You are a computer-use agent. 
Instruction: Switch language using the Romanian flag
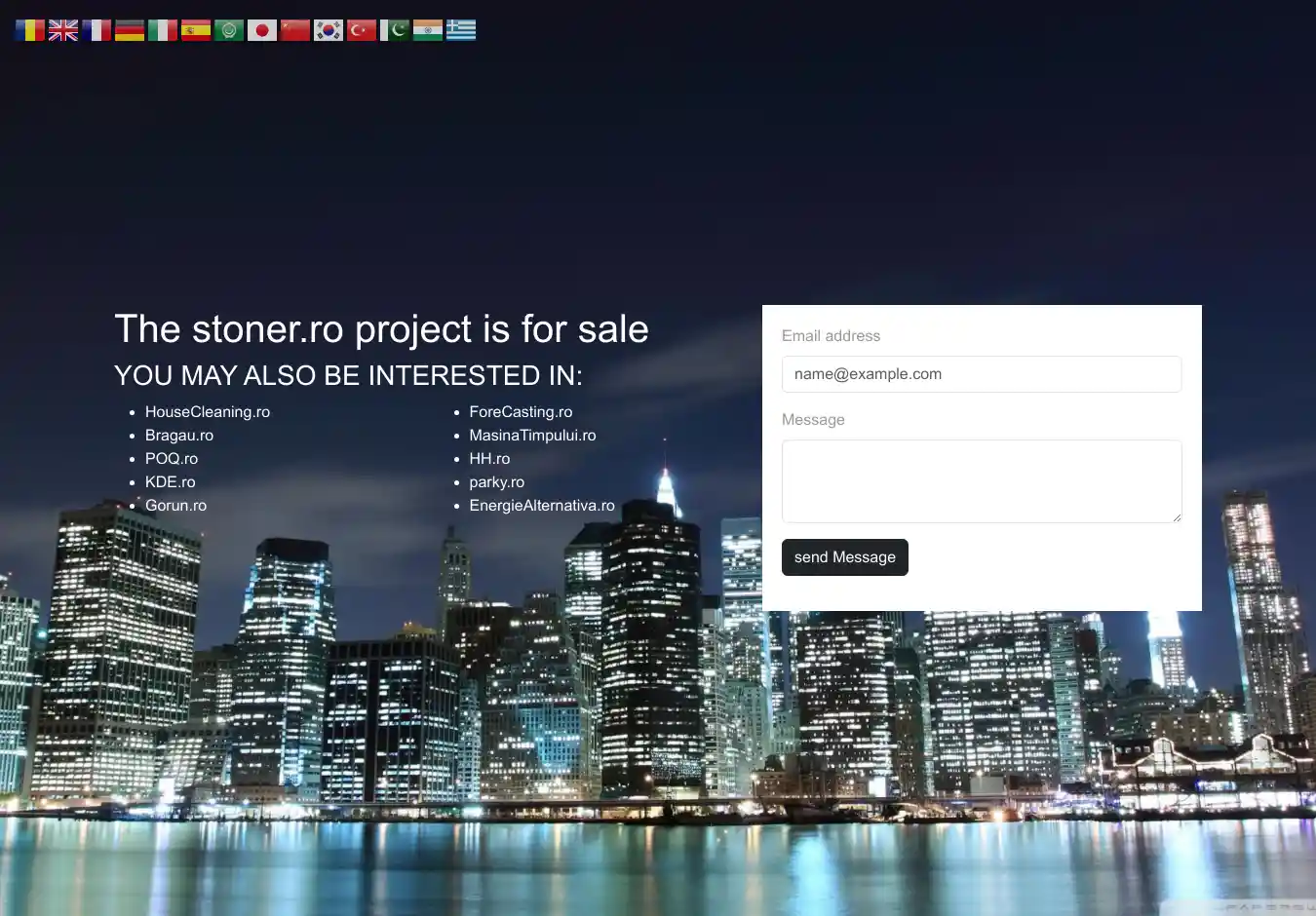coord(30,30)
